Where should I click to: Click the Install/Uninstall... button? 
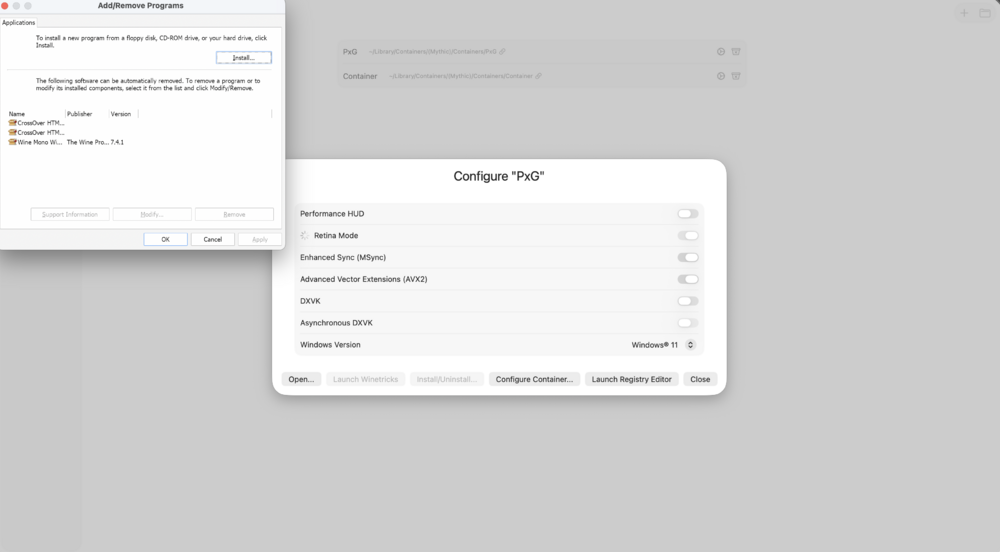pyautogui.click(x=446, y=379)
